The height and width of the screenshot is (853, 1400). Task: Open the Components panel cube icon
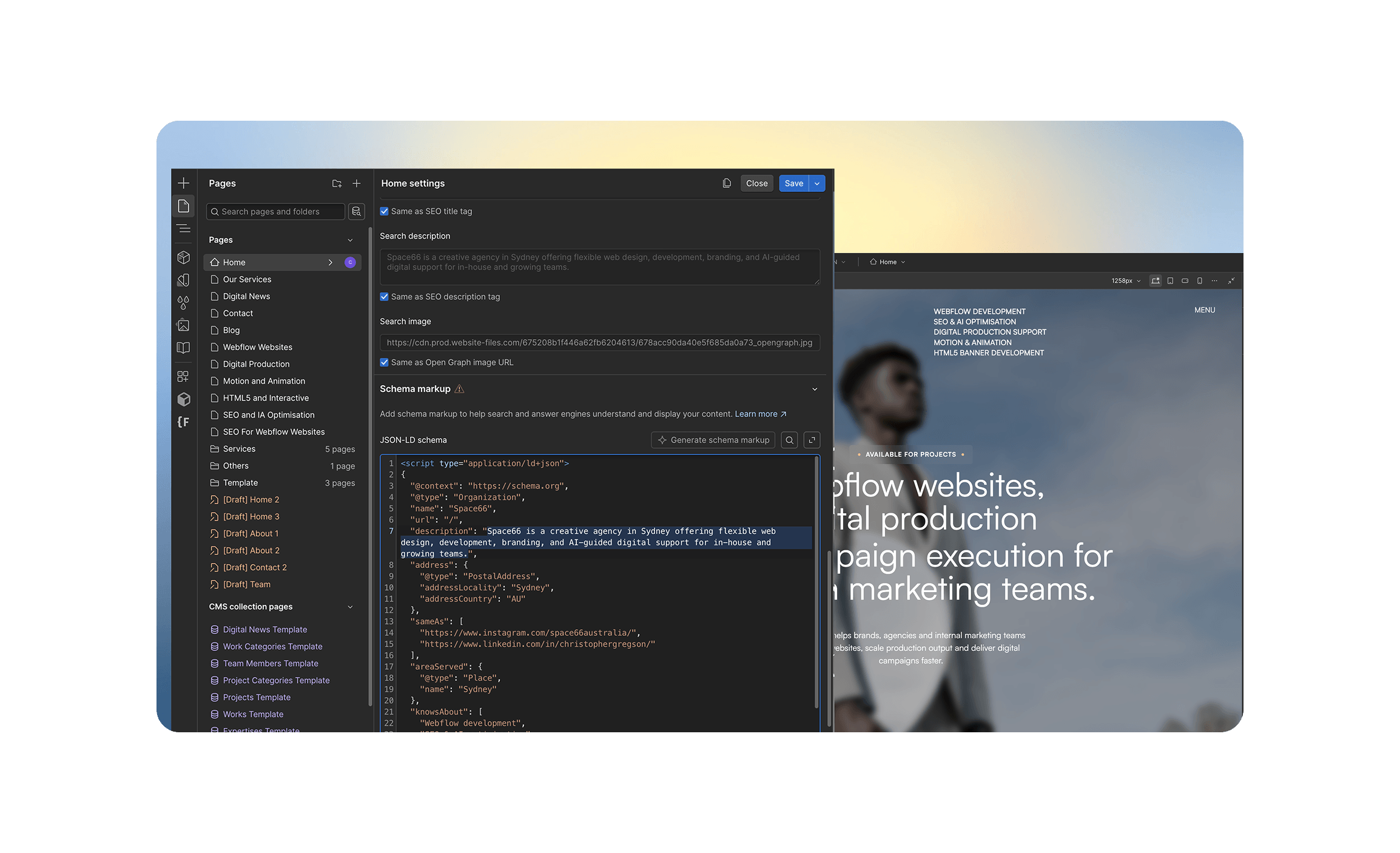(x=184, y=257)
